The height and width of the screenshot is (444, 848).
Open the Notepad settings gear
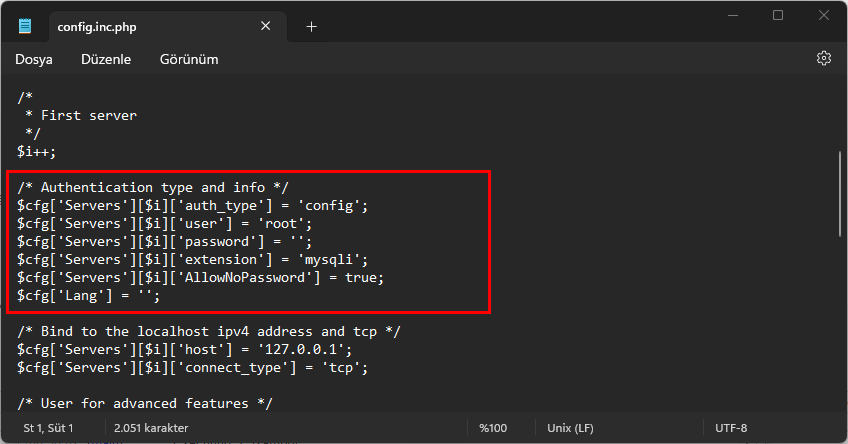[823, 58]
